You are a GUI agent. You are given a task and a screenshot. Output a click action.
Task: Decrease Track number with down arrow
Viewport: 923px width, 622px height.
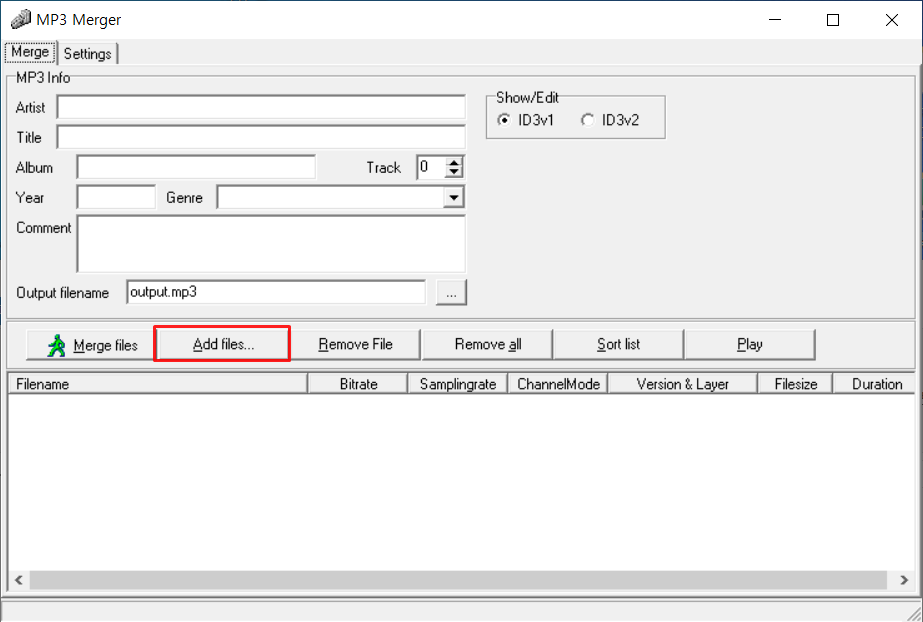(x=453, y=172)
